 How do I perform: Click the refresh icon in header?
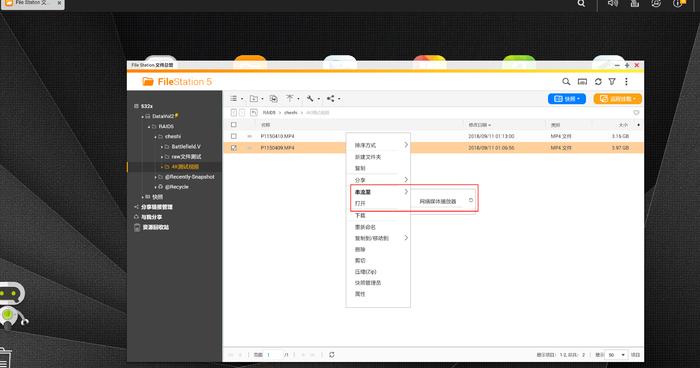point(598,82)
